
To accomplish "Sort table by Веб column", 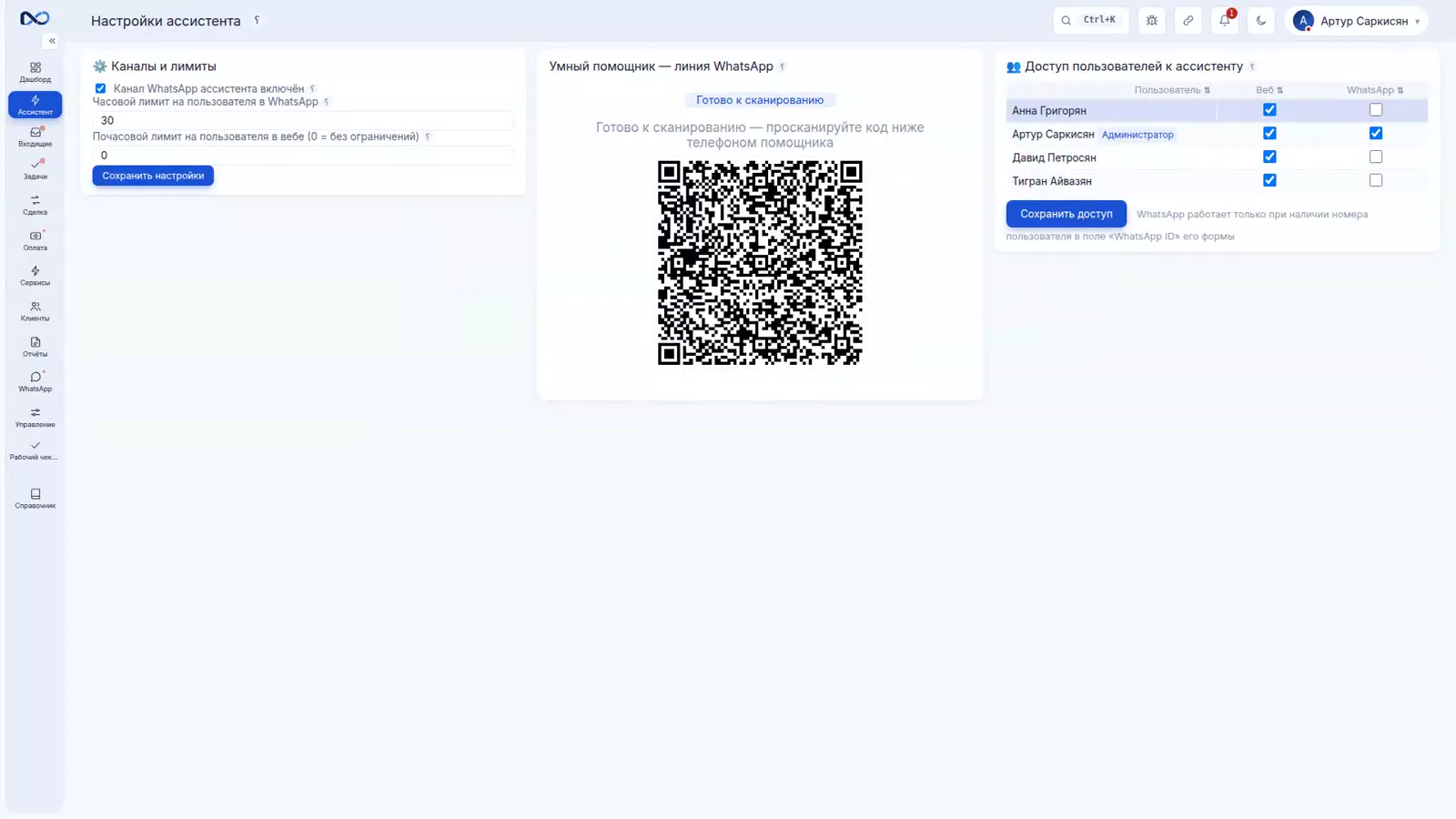I will pyautogui.click(x=1269, y=90).
